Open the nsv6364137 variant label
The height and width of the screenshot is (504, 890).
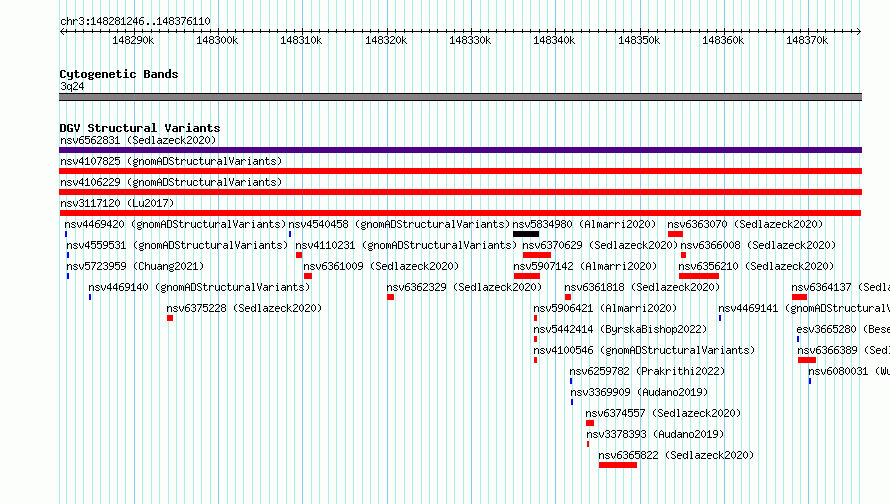coord(841,287)
